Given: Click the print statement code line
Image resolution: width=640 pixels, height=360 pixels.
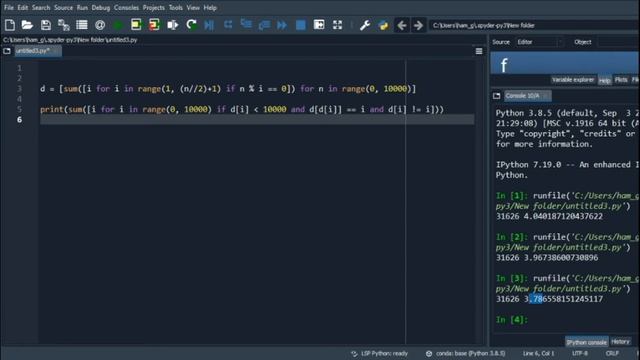Looking at the screenshot, I should pos(242,109).
